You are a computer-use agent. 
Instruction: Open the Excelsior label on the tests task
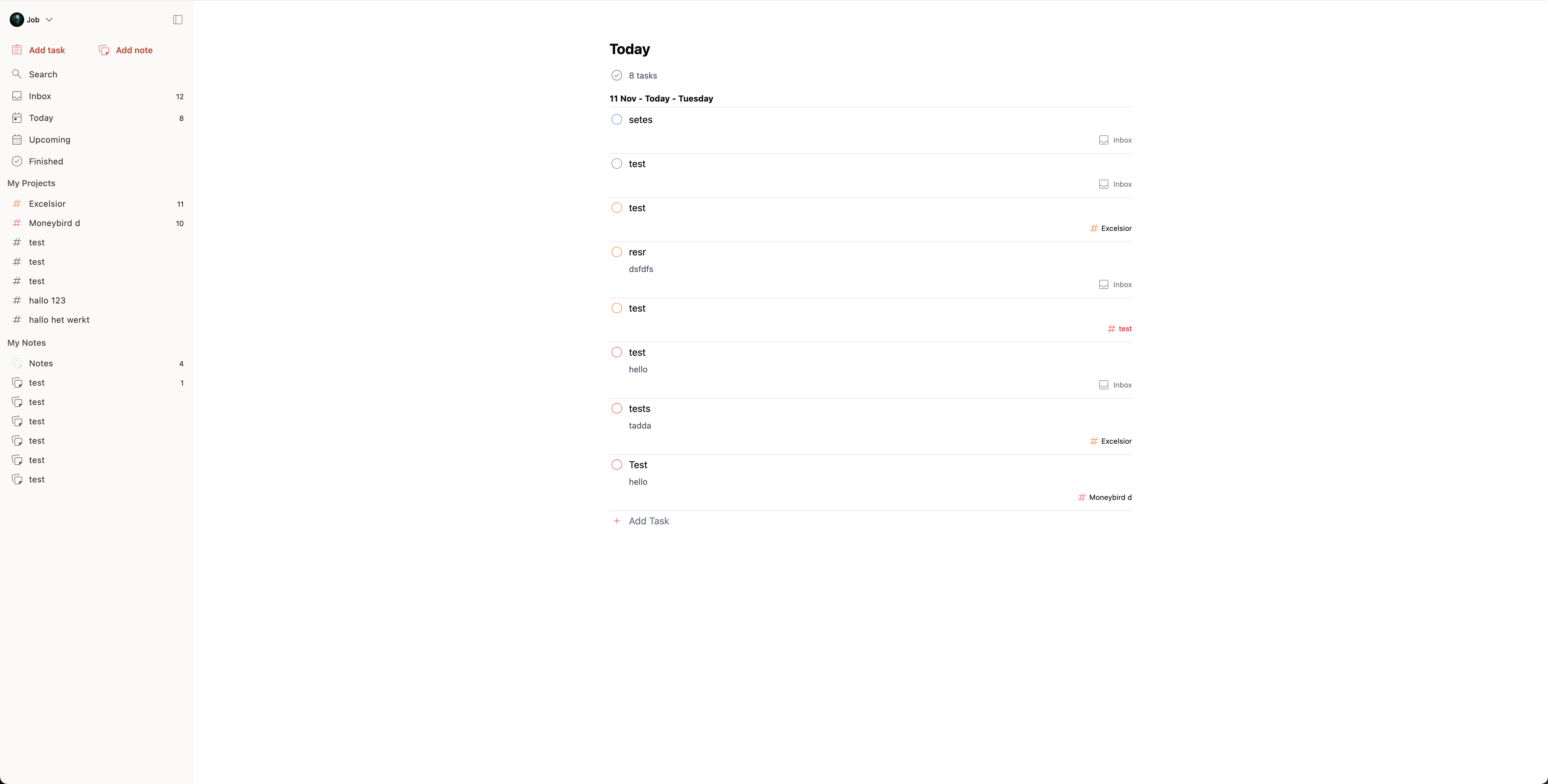click(1110, 440)
